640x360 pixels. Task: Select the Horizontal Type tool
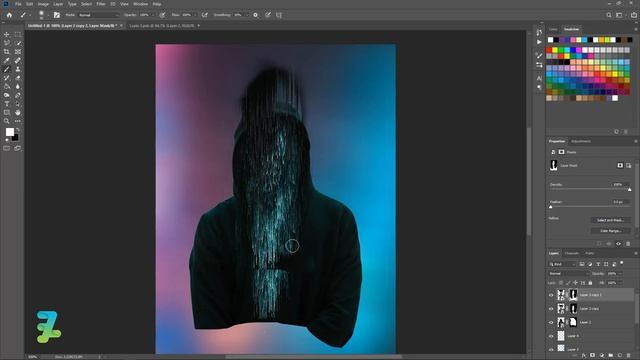7,104
